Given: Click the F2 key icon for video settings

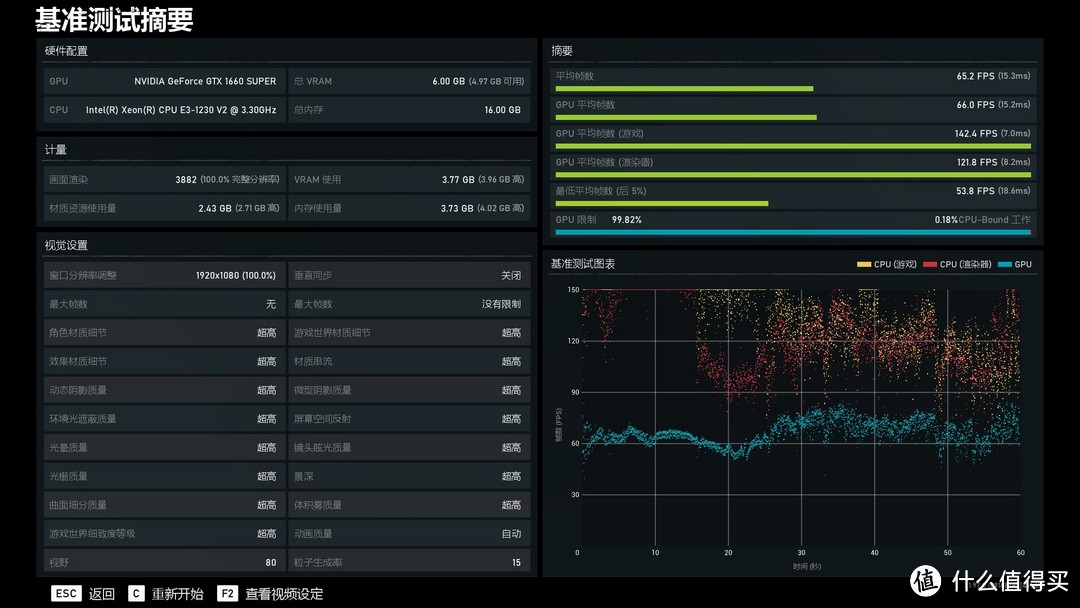Looking at the screenshot, I should 227,594.
